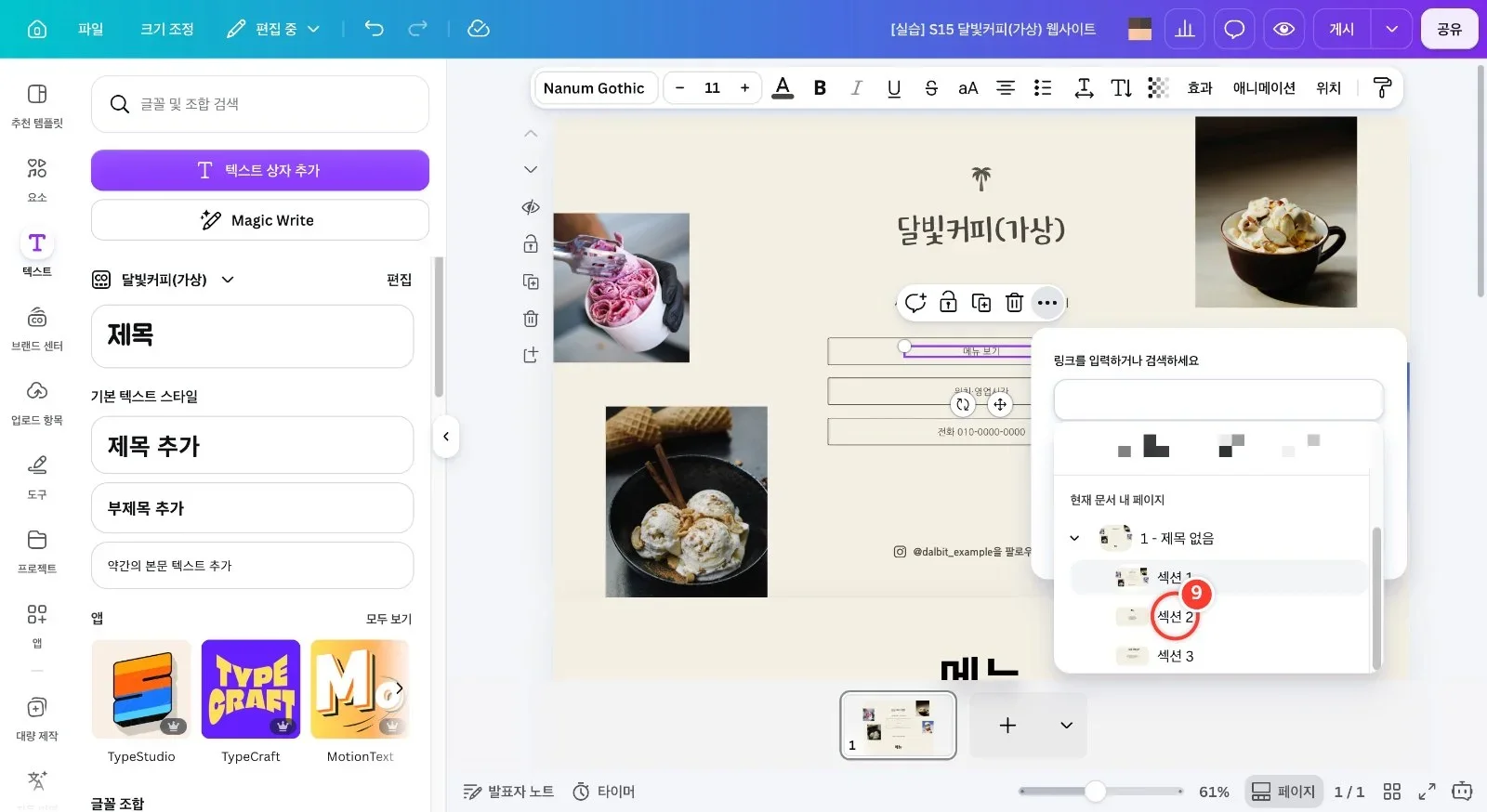Redo the last action
The height and width of the screenshot is (812, 1487).
pyautogui.click(x=418, y=29)
